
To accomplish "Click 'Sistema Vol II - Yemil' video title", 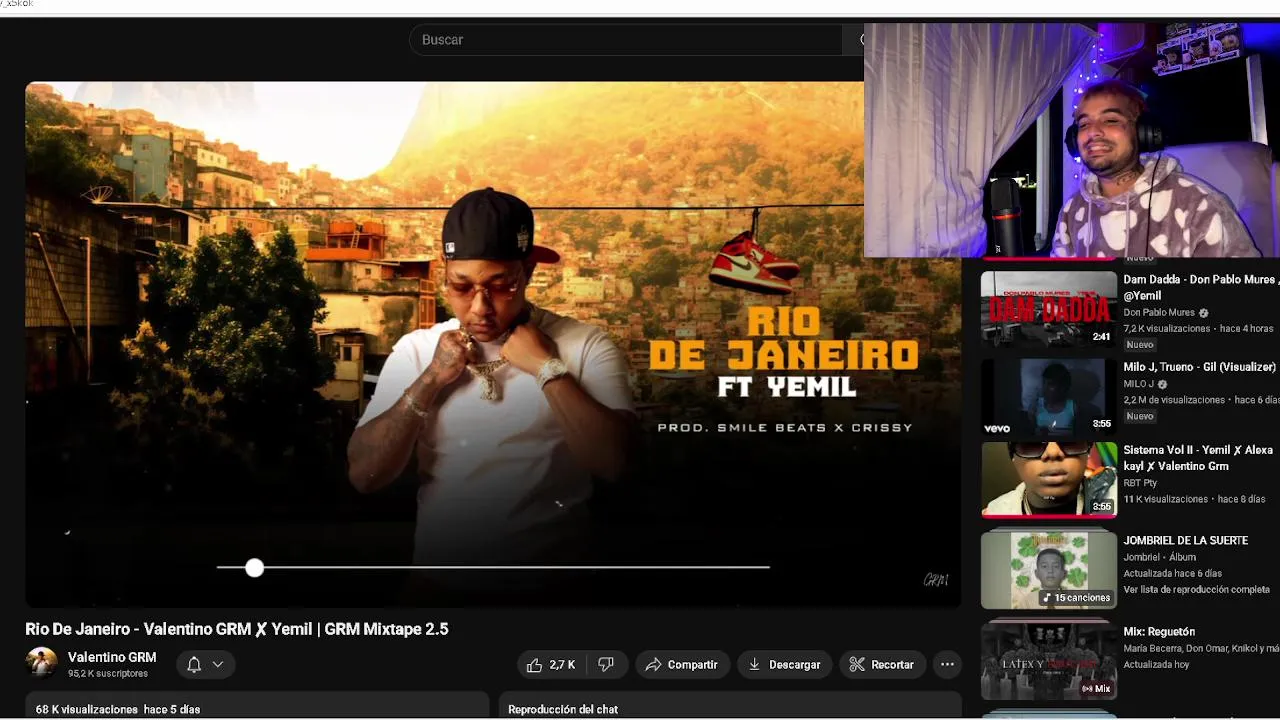I will tap(1198, 458).
